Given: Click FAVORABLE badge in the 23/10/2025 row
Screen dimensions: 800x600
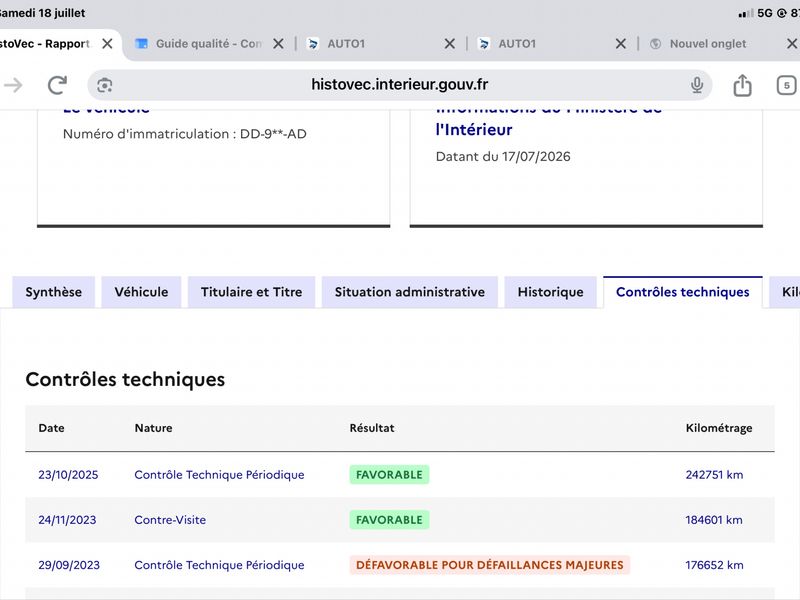Looking at the screenshot, I should coord(389,475).
